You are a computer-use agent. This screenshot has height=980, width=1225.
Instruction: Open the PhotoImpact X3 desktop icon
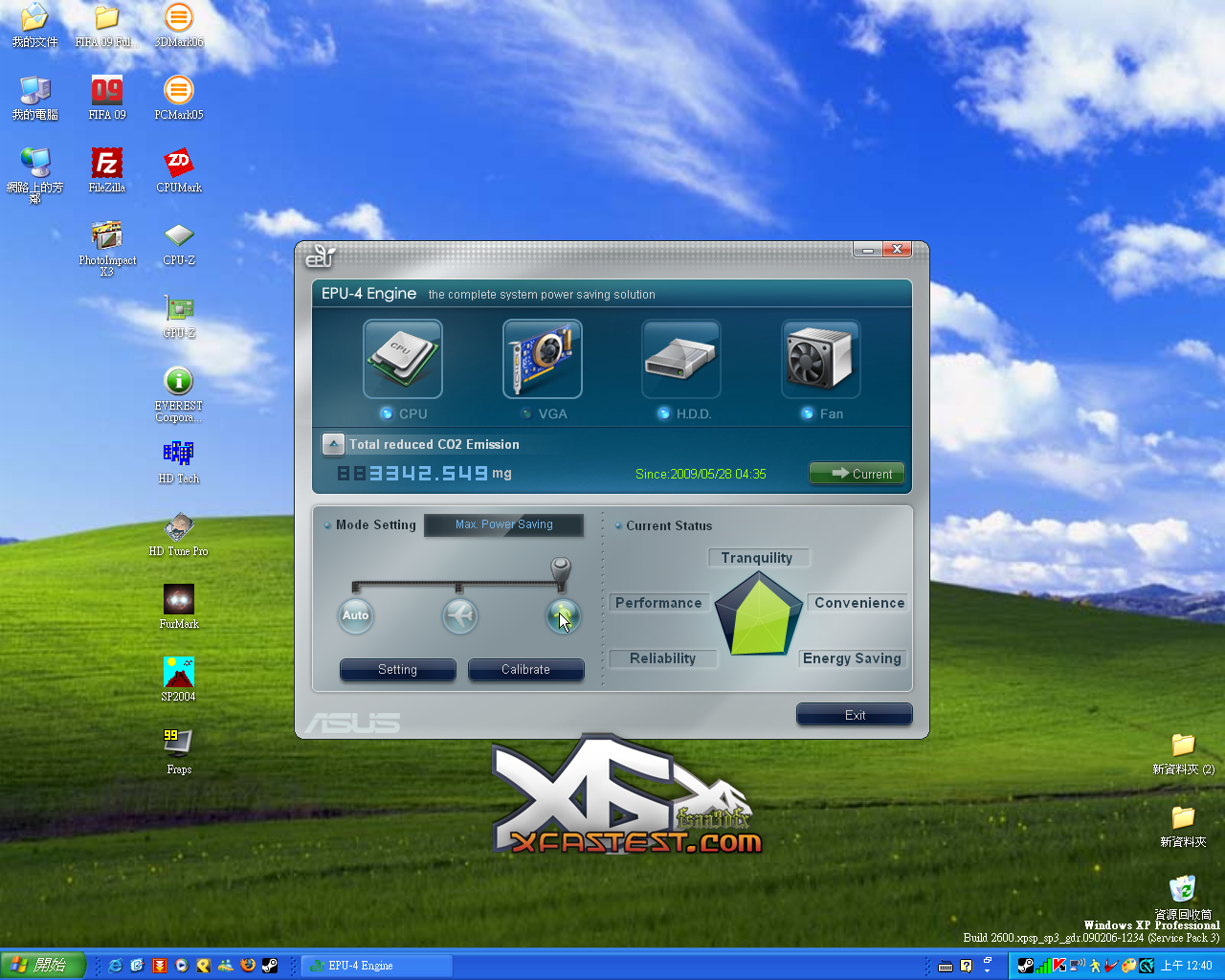(107, 249)
